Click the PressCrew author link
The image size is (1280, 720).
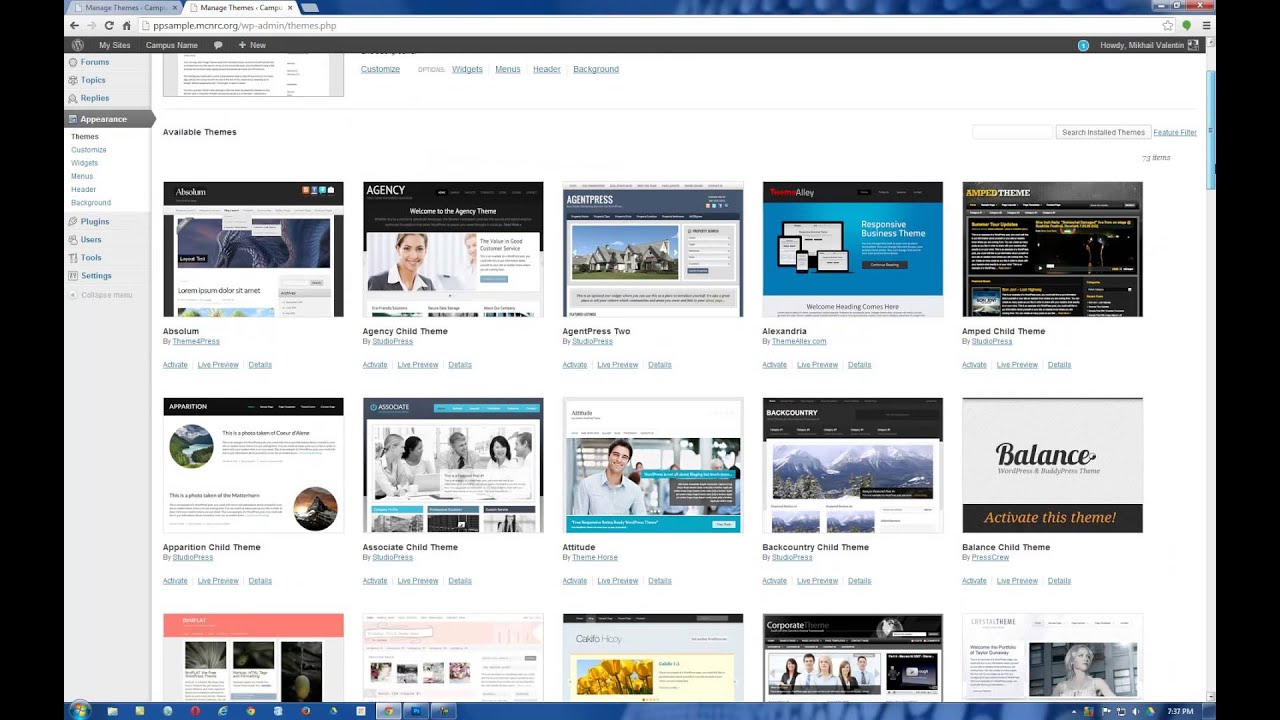coord(990,557)
